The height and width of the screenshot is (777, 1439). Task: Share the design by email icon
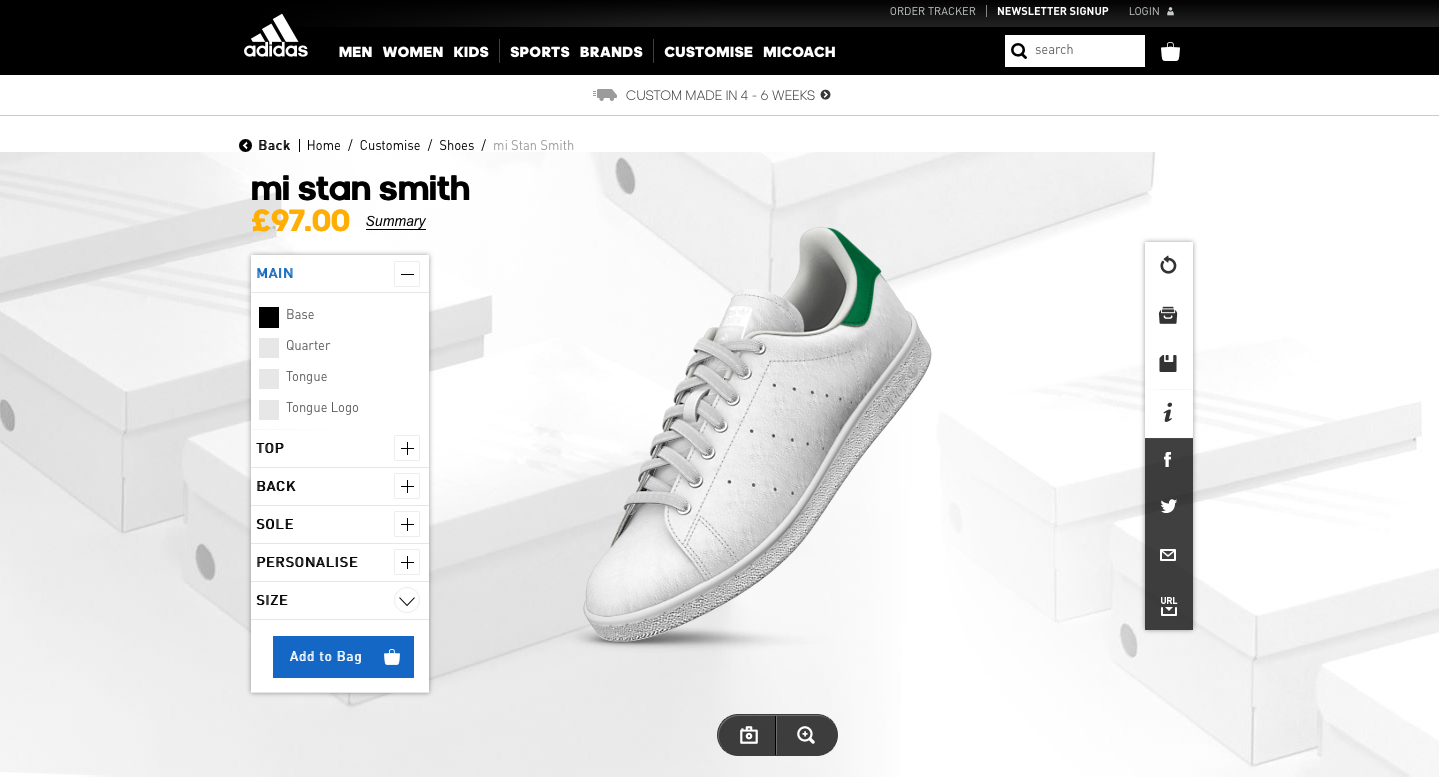click(1168, 555)
